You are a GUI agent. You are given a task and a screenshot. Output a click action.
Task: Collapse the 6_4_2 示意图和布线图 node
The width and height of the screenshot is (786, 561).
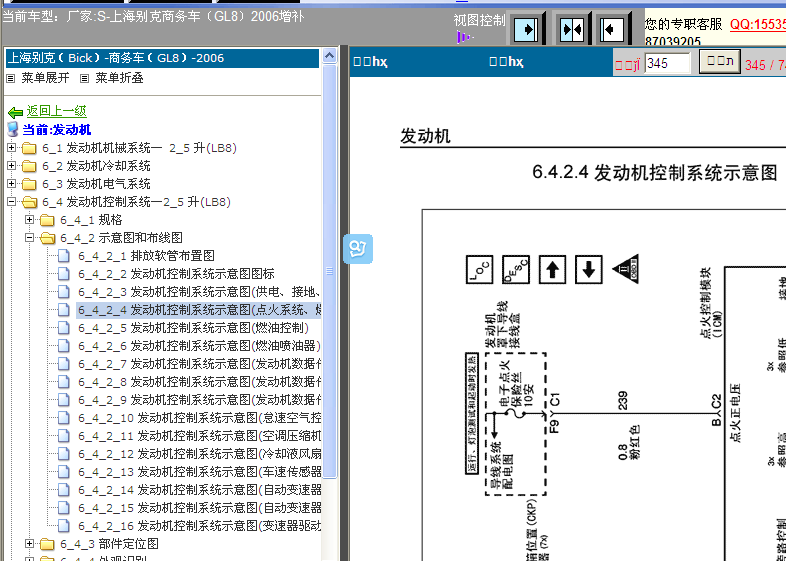30,238
